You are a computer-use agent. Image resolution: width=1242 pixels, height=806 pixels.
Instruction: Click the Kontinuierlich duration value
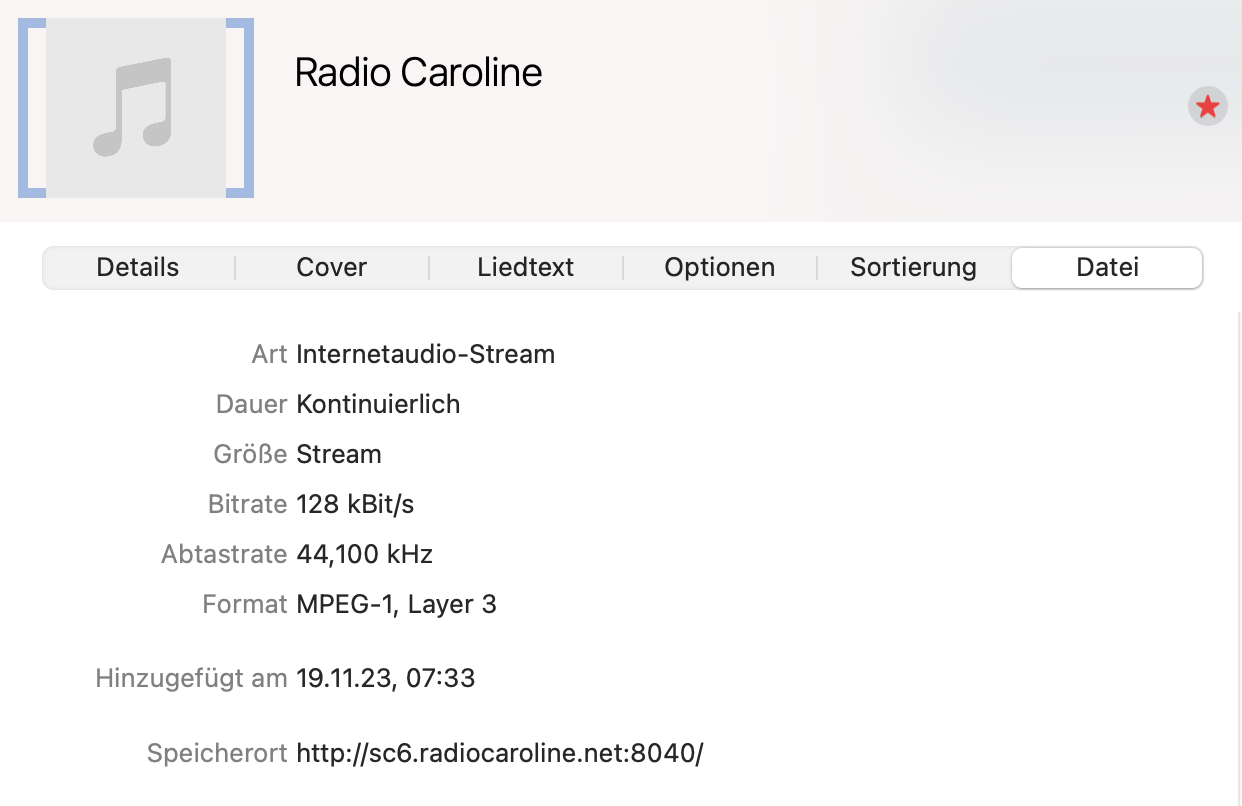tap(378, 404)
